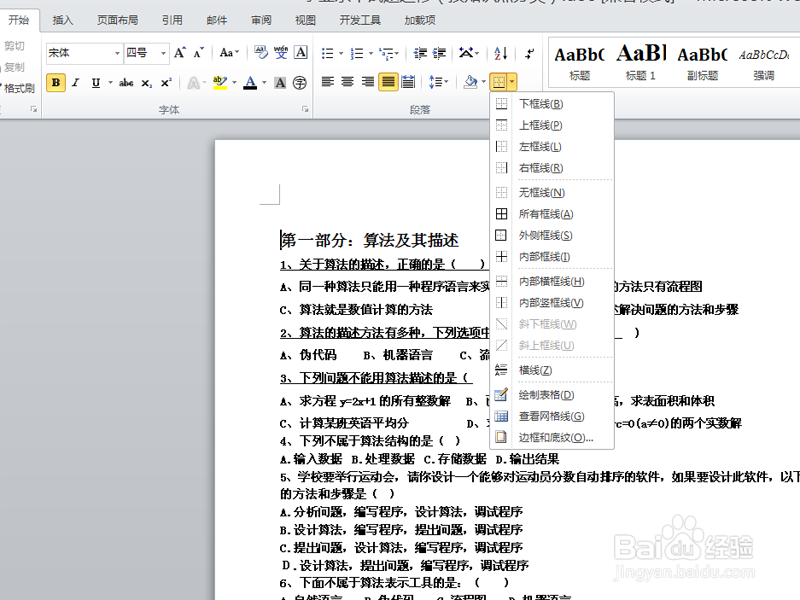This screenshot has height=600, width=800.
Task: Choose Inside Vertical Border 内部竖框线
Action: (552, 303)
